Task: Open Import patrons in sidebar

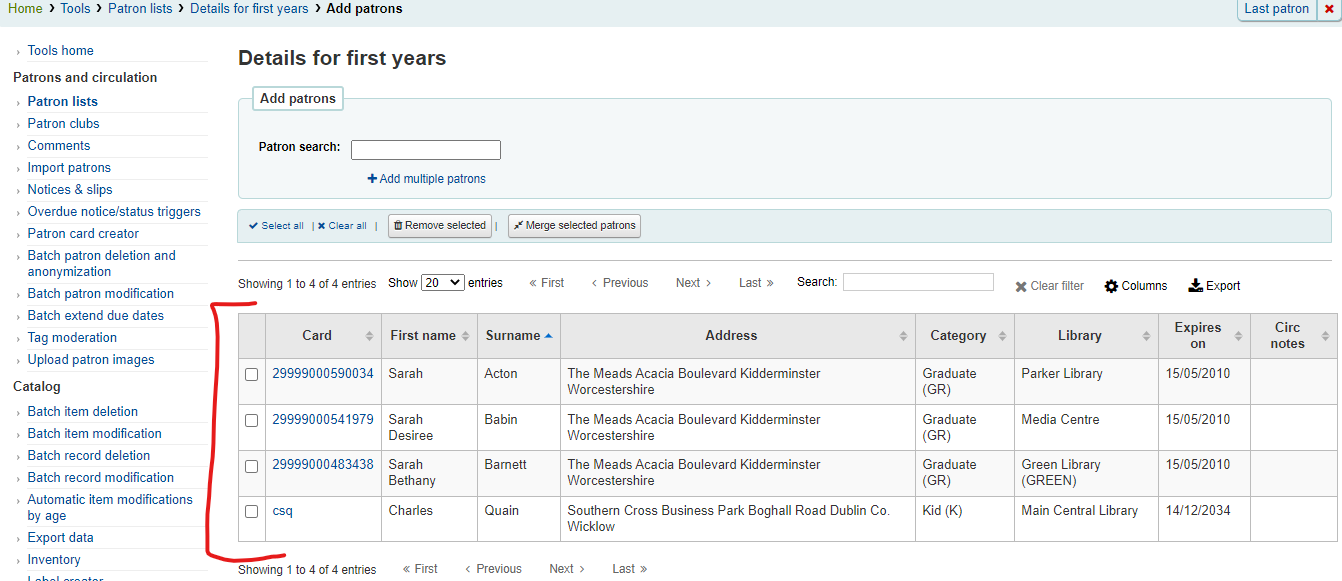Action: click(x=69, y=168)
